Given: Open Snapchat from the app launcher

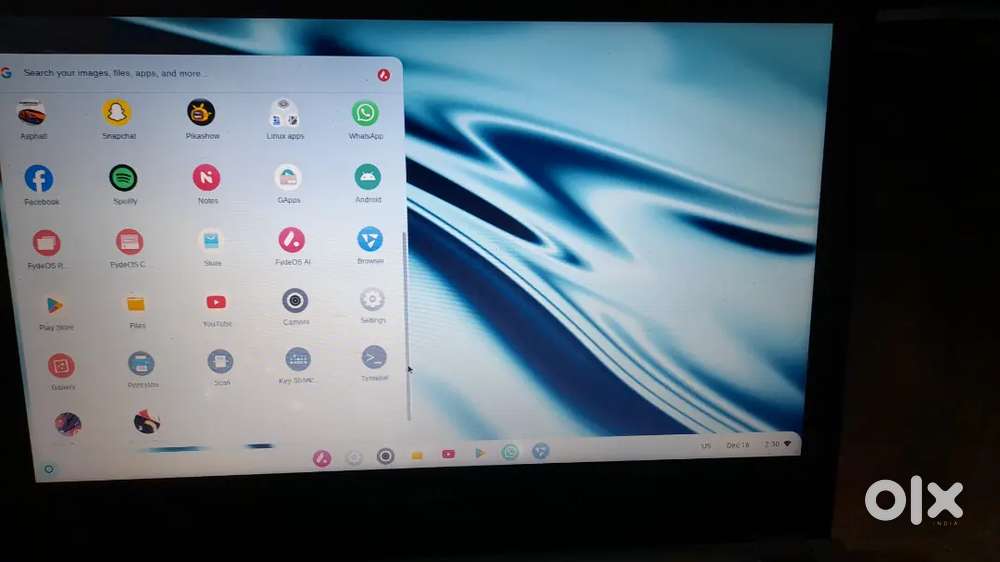Looking at the screenshot, I should (x=117, y=113).
